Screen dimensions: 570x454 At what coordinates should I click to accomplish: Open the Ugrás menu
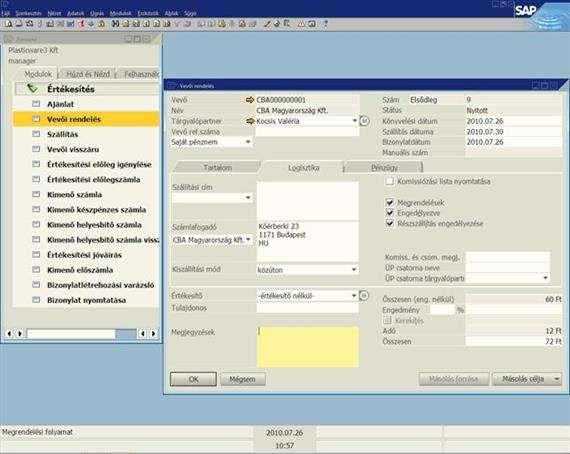[97, 13]
